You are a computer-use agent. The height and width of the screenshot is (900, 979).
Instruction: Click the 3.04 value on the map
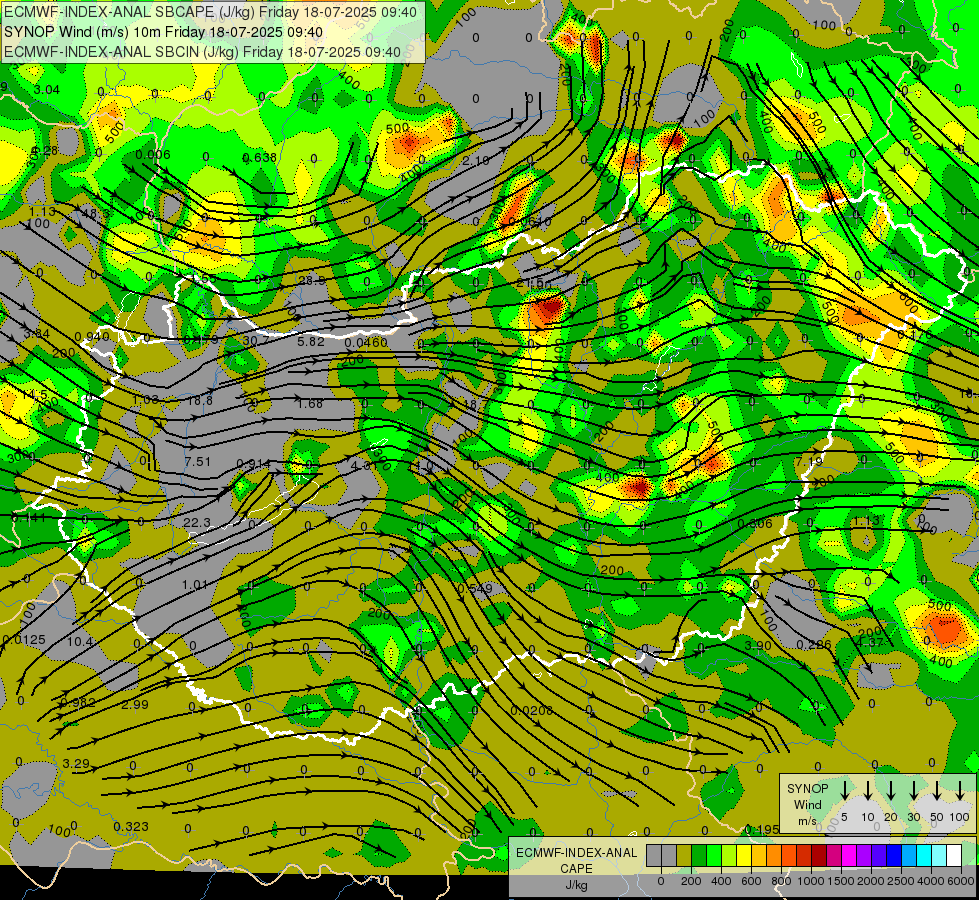pyautogui.click(x=47, y=90)
